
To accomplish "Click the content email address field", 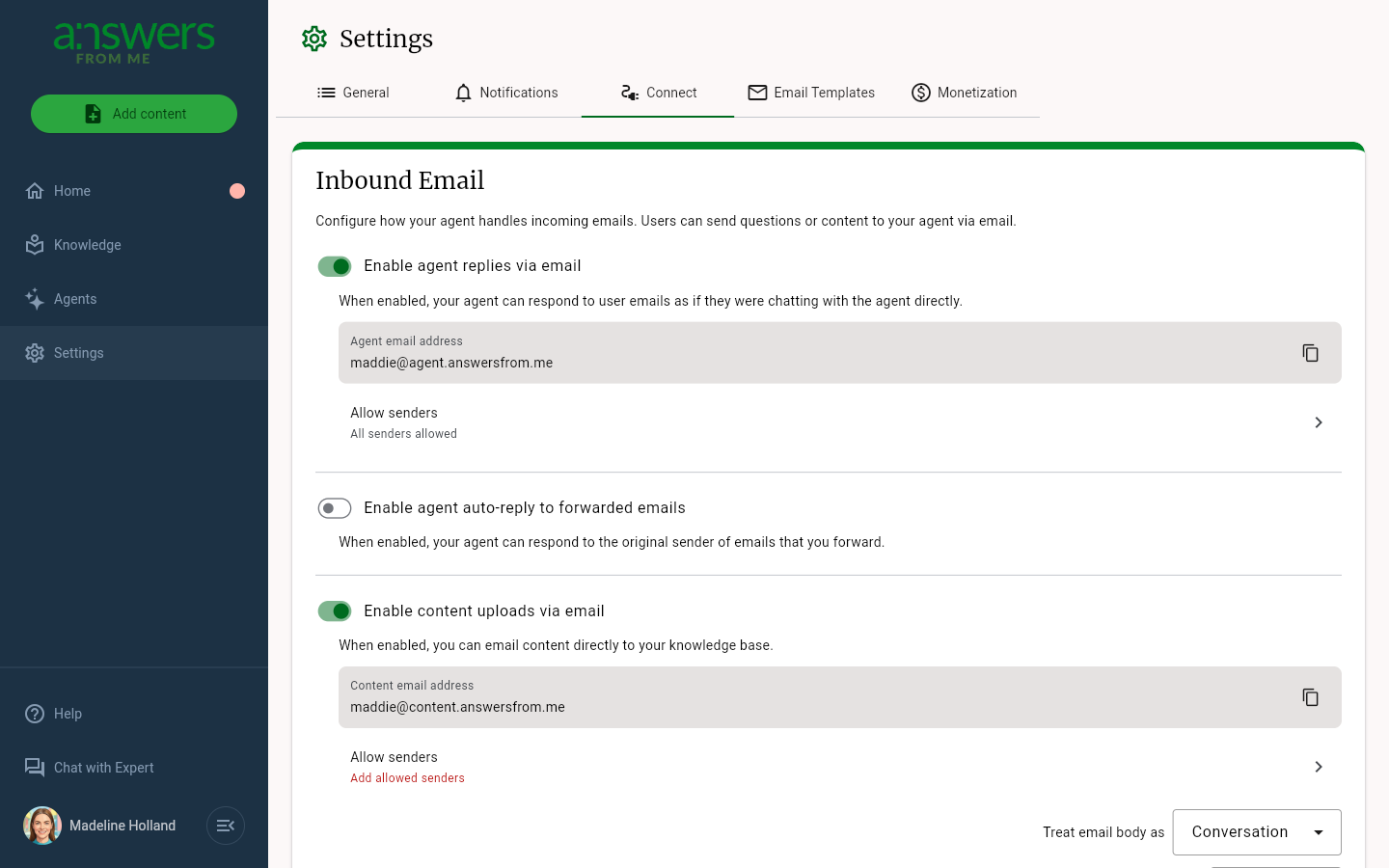I will click(839, 697).
